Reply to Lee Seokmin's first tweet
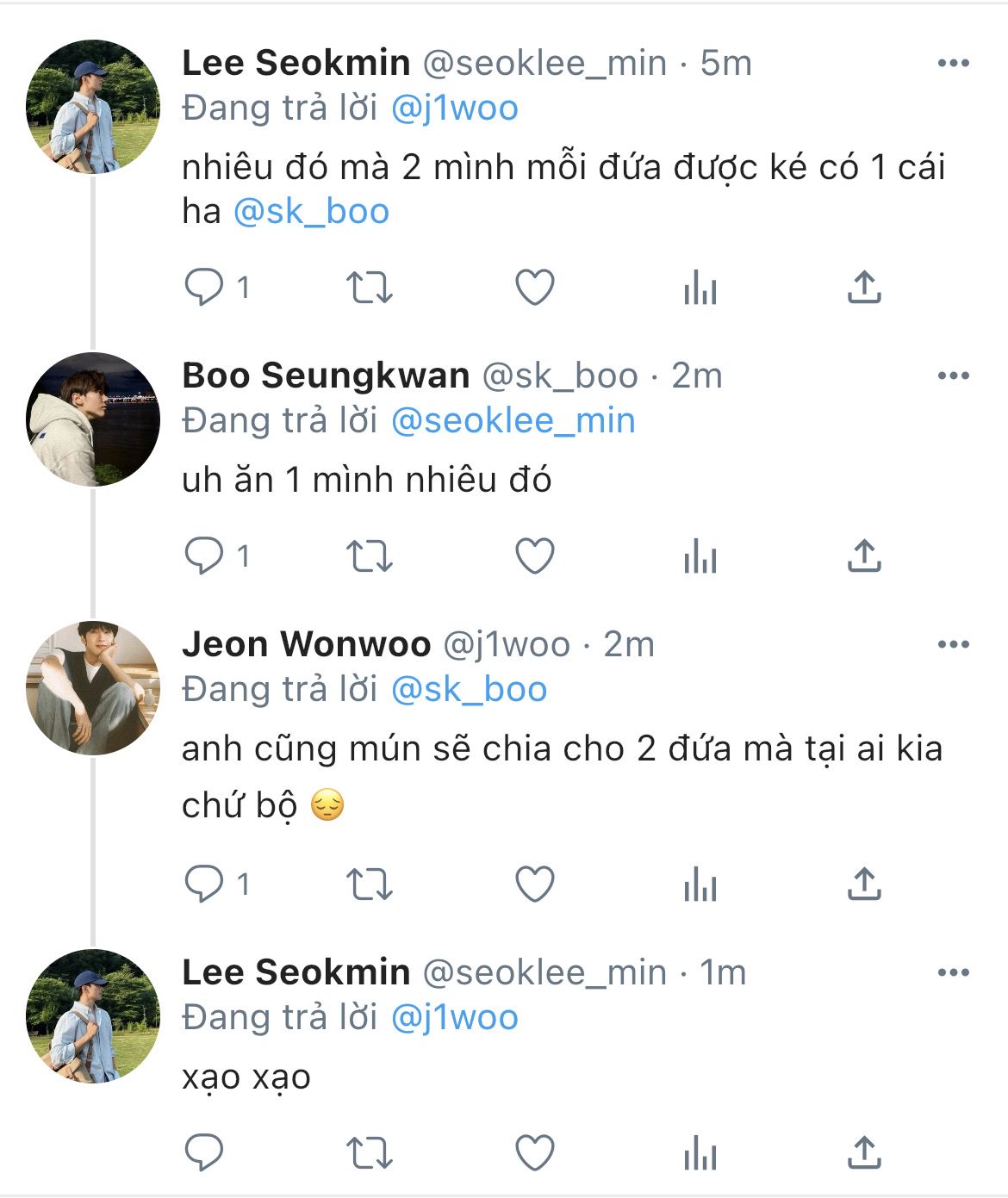Viewport: 1008px width, 1198px height. pos(204,288)
